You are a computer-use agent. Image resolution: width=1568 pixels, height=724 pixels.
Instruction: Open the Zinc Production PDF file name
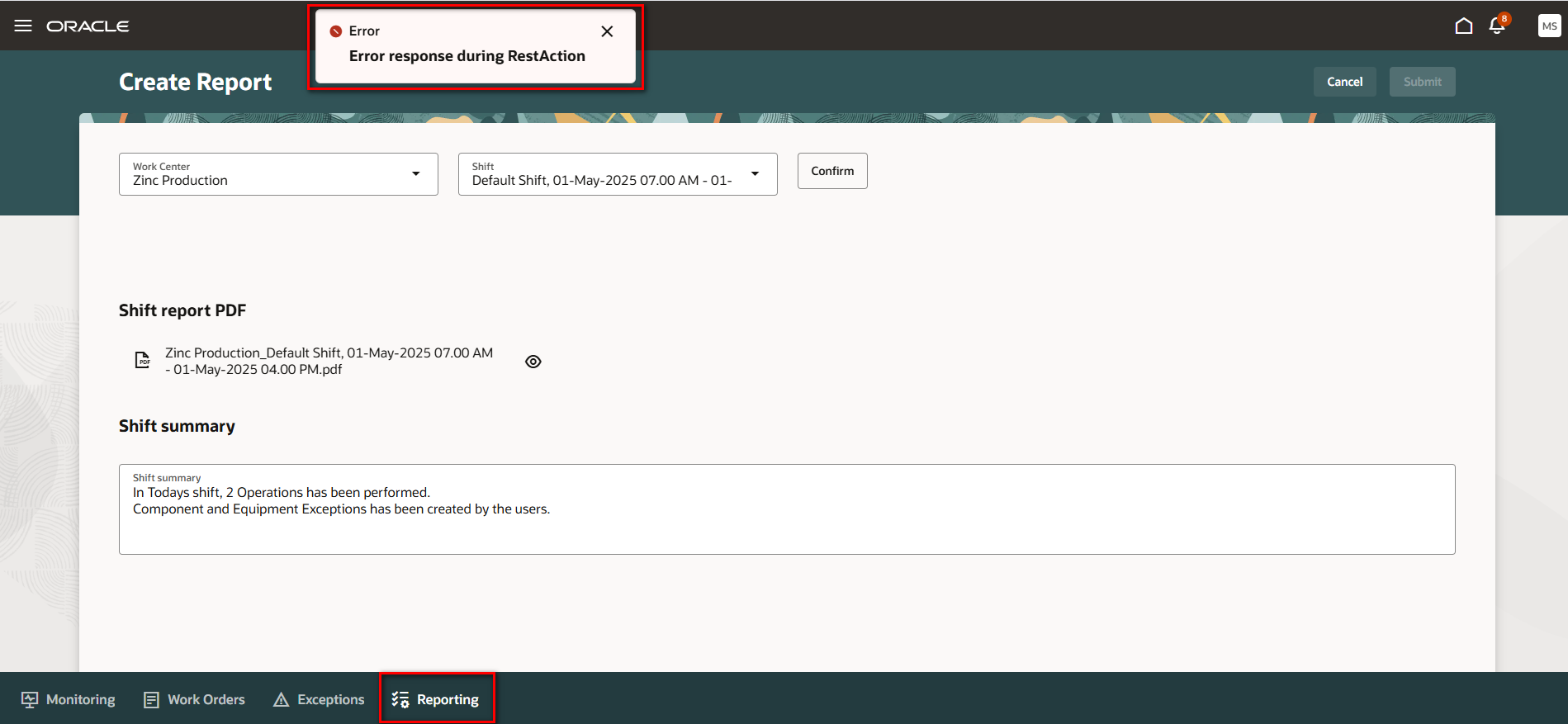pyautogui.click(x=329, y=361)
